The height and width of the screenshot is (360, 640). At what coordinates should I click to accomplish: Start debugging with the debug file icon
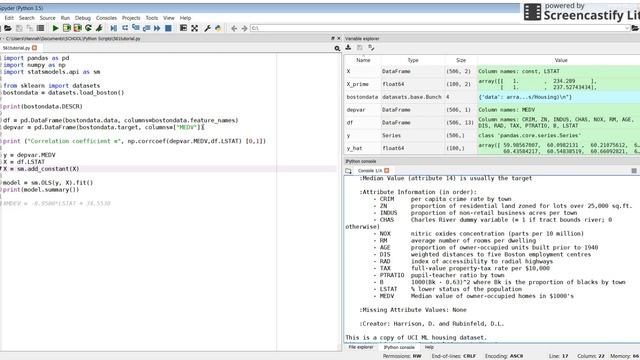click(114, 28)
